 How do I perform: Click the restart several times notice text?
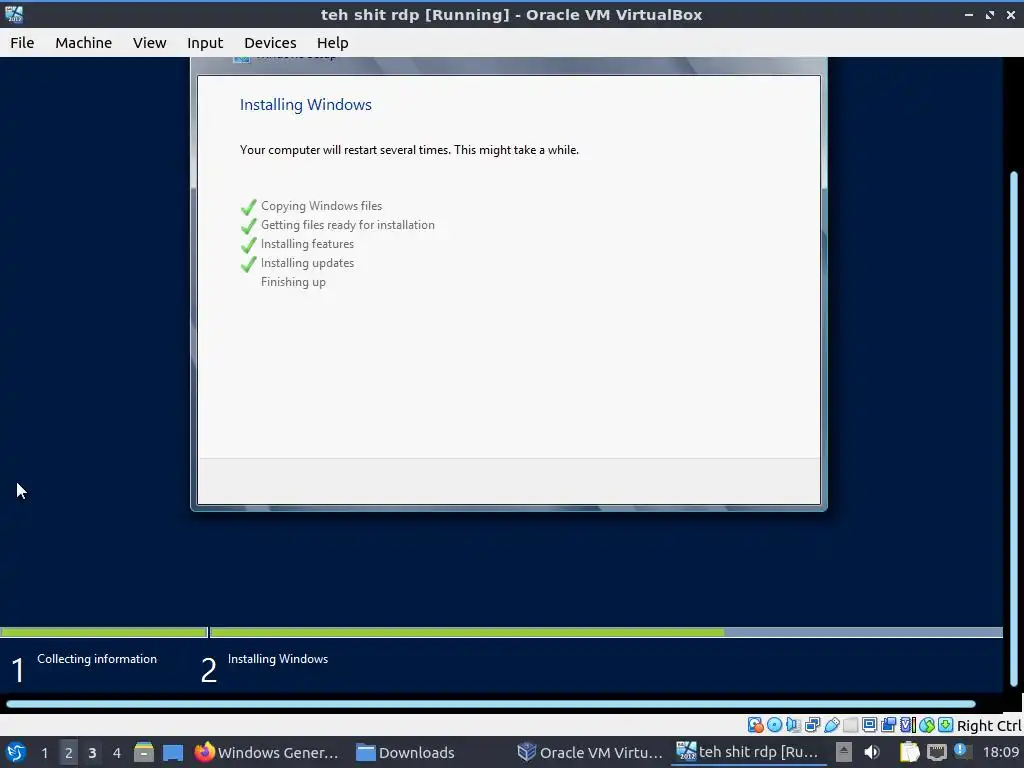[409, 150]
